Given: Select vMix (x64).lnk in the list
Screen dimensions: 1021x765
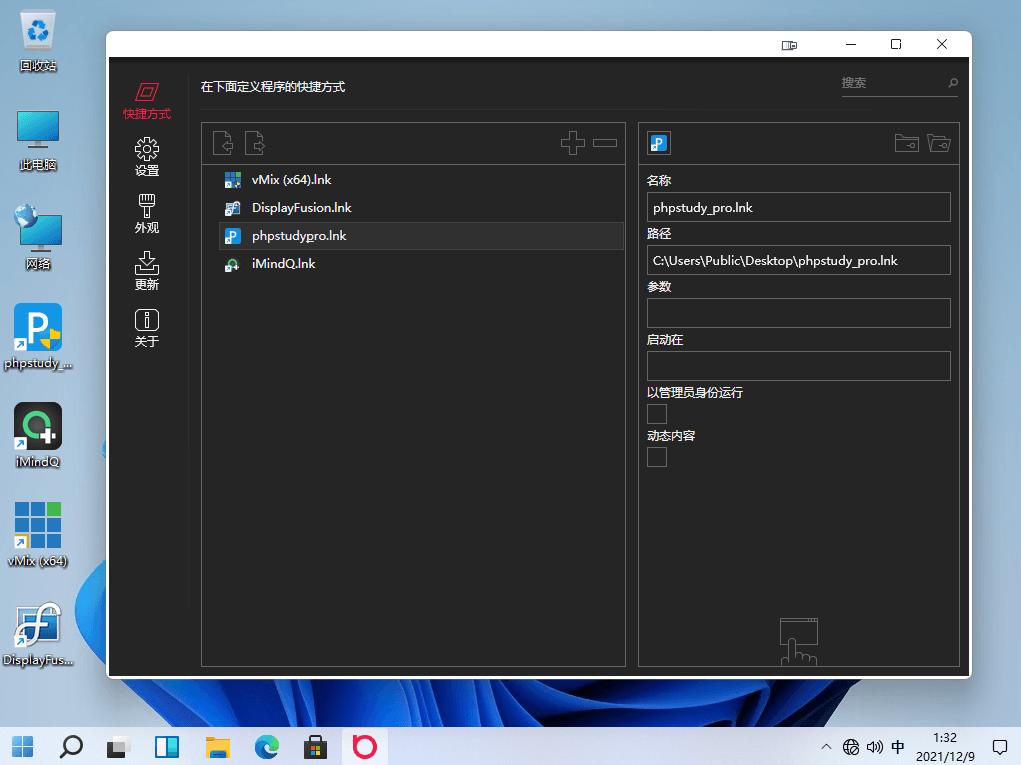Looking at the screenshot, I should tap(421, 180).
